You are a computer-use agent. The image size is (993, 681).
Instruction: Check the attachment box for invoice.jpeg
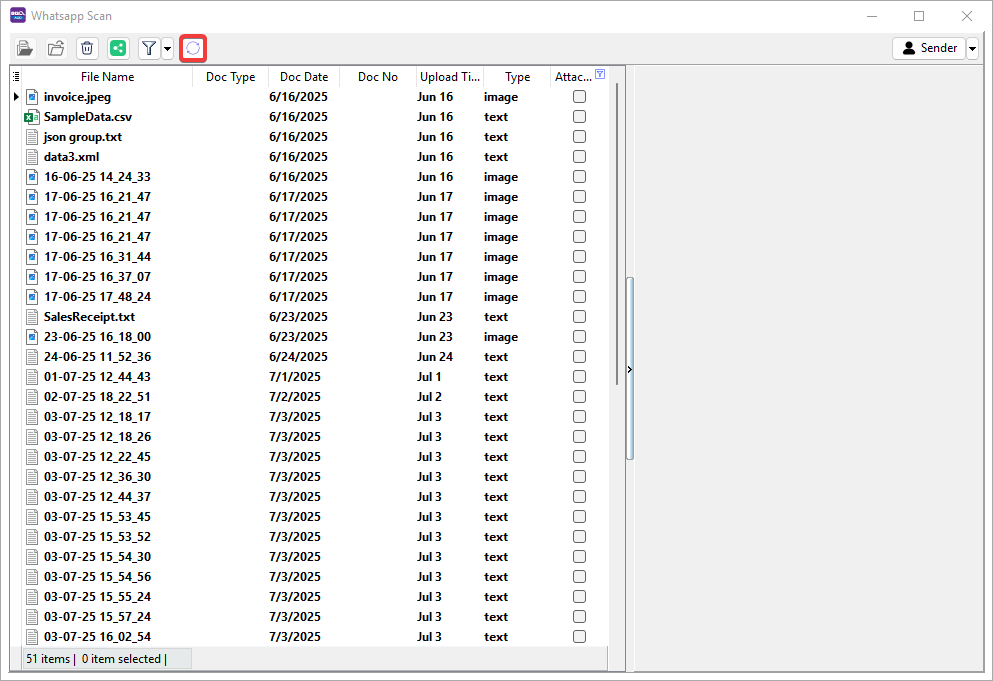[x=579, y=97]
